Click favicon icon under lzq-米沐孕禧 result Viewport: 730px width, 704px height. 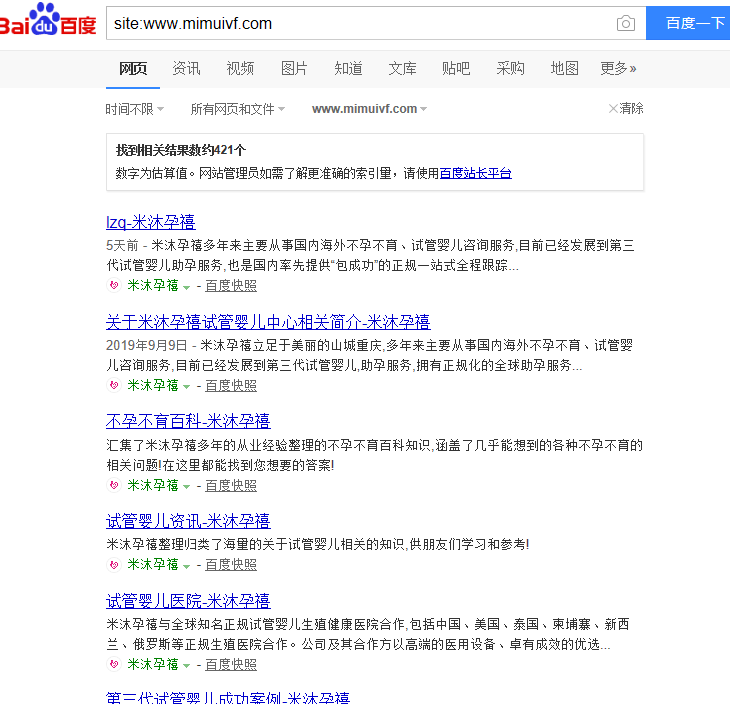(113, 286)
